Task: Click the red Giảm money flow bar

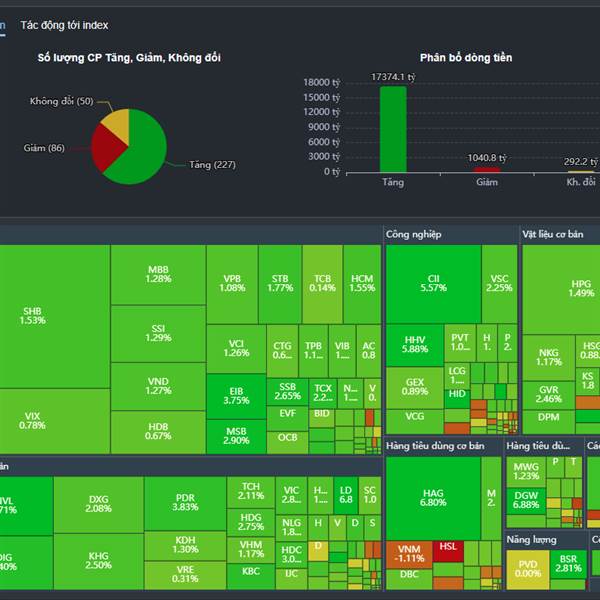Action: click(487, 170)
